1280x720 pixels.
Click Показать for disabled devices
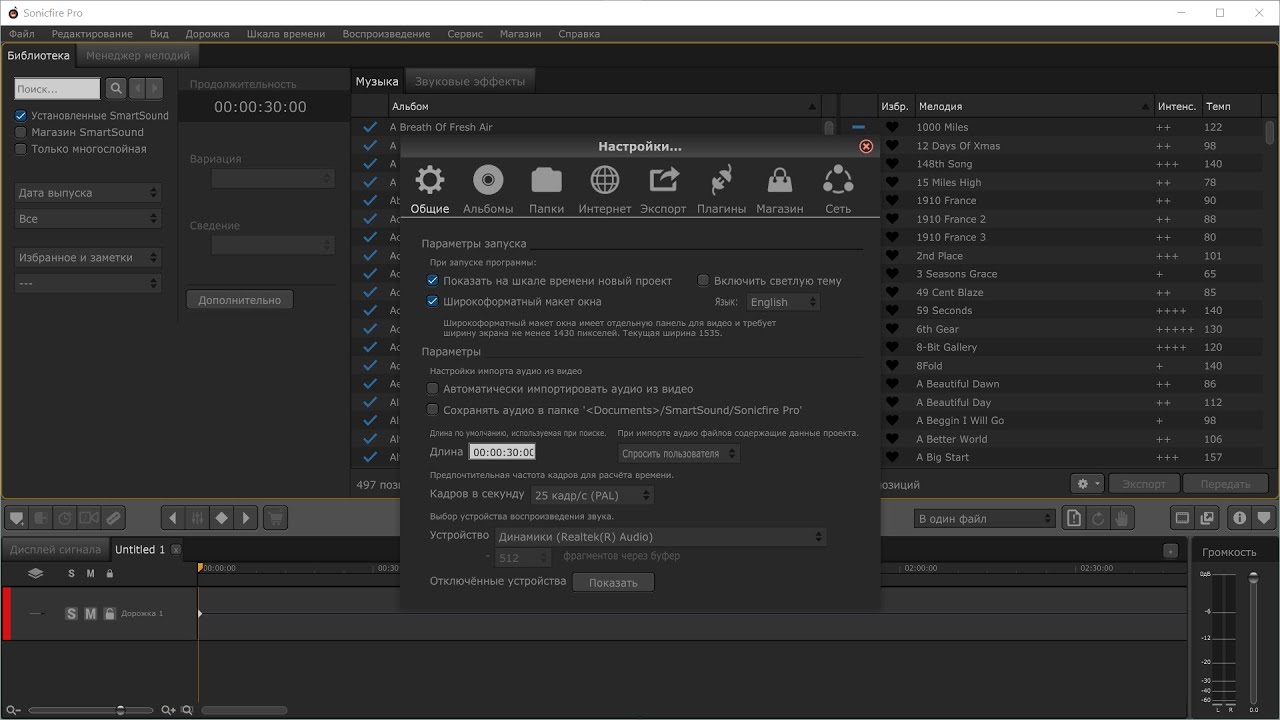pos(613,582)
